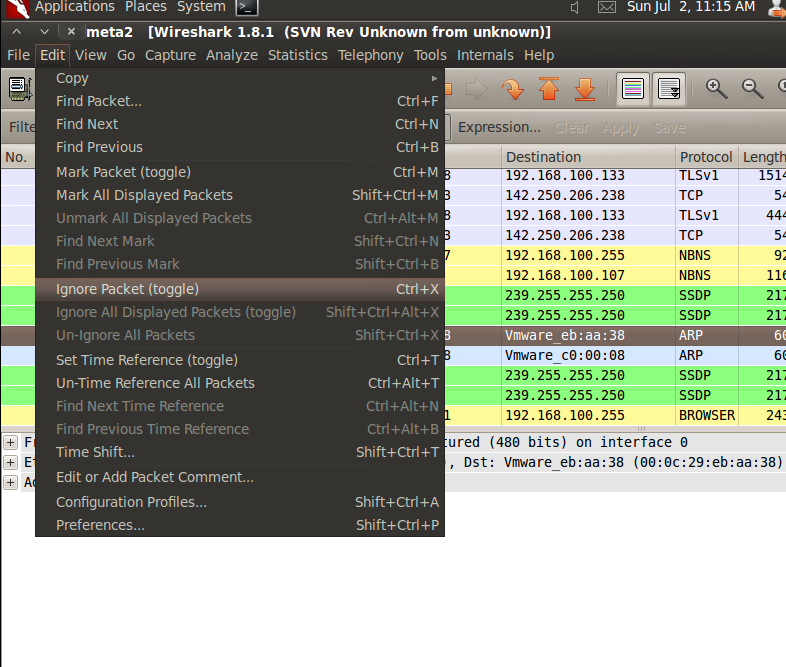
Task: Close the open Edit menu
Action: [x=52, y=55]
